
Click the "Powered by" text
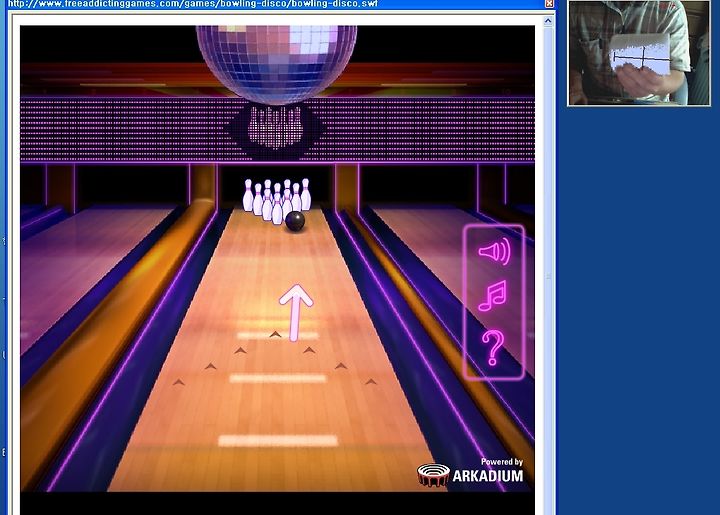pos(501,462)
